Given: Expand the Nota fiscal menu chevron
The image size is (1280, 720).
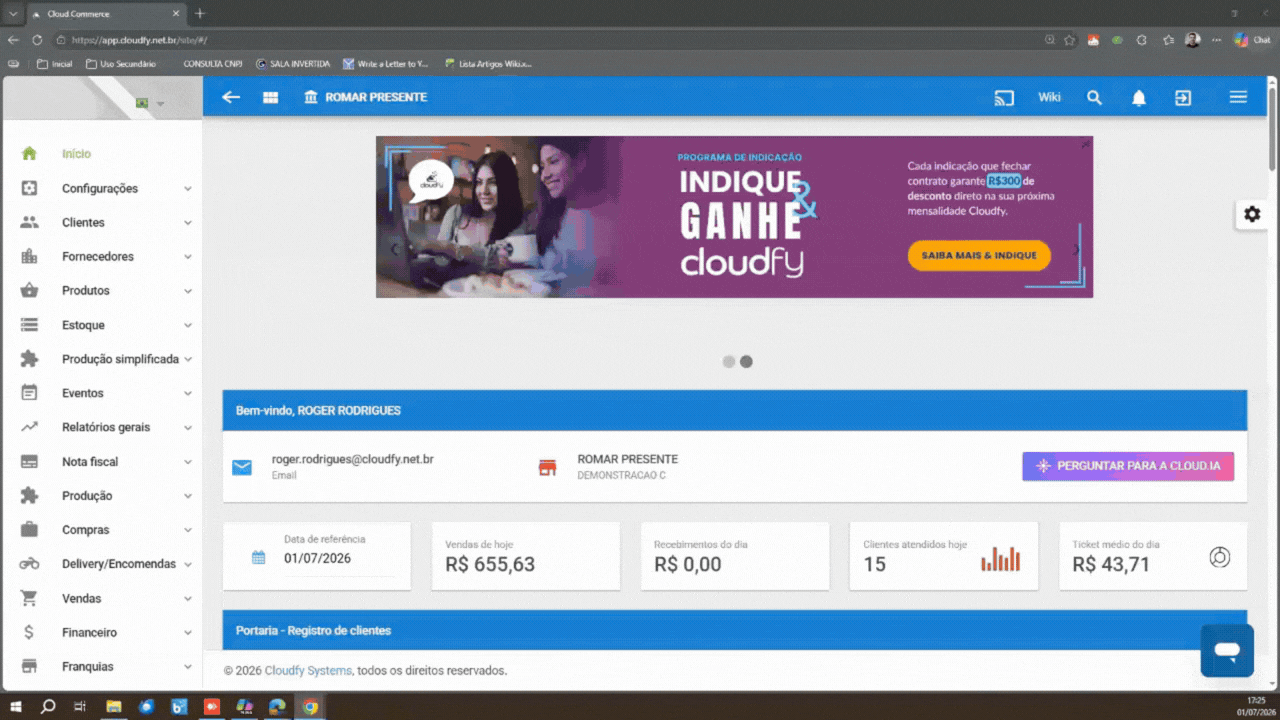Looking at the screenshot, I should click(x=188, y=462).
